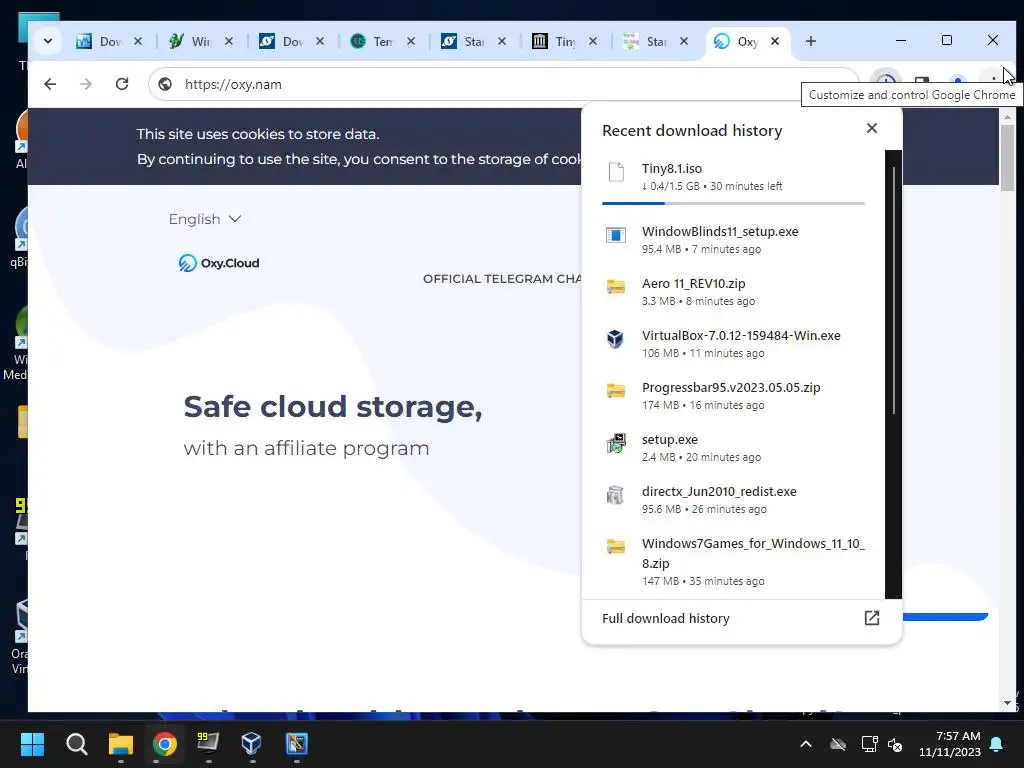1024x768 pixels.
Task: Click the VirtualBox installer cube icon
Action: 615,339
